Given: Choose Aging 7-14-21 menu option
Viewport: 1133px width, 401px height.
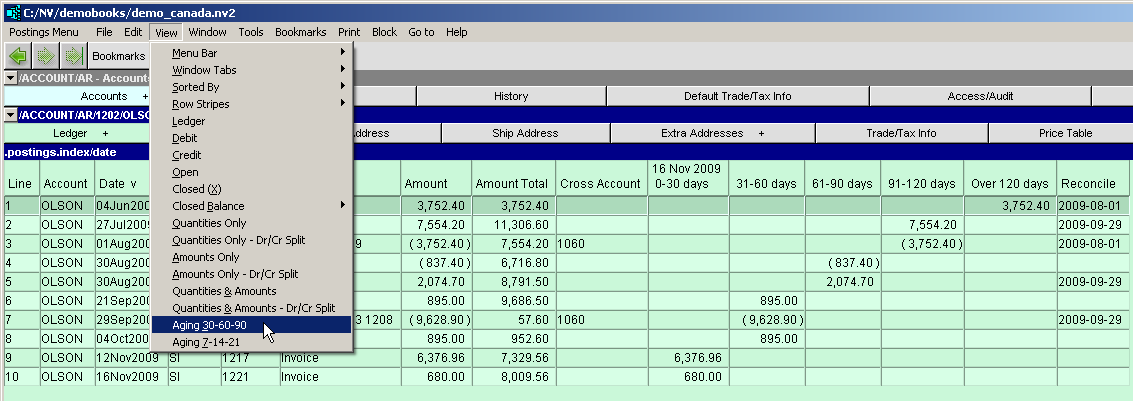Looking at the screenshot, I should click(204, 342).
